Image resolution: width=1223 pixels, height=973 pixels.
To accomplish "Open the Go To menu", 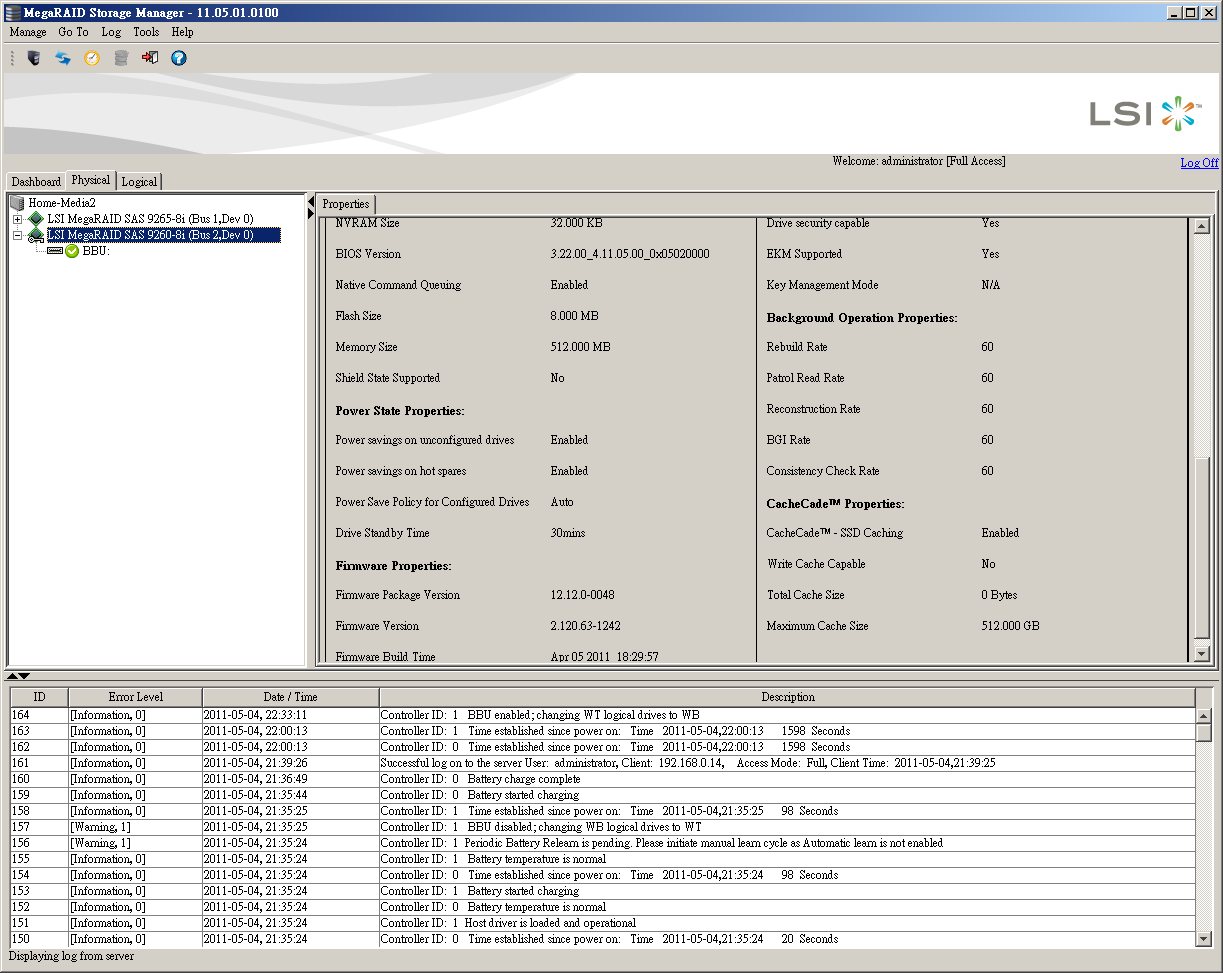I will [73, 32].
